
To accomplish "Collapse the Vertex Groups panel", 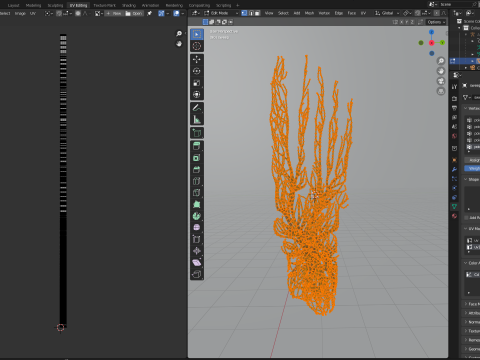I will (472, 108).
